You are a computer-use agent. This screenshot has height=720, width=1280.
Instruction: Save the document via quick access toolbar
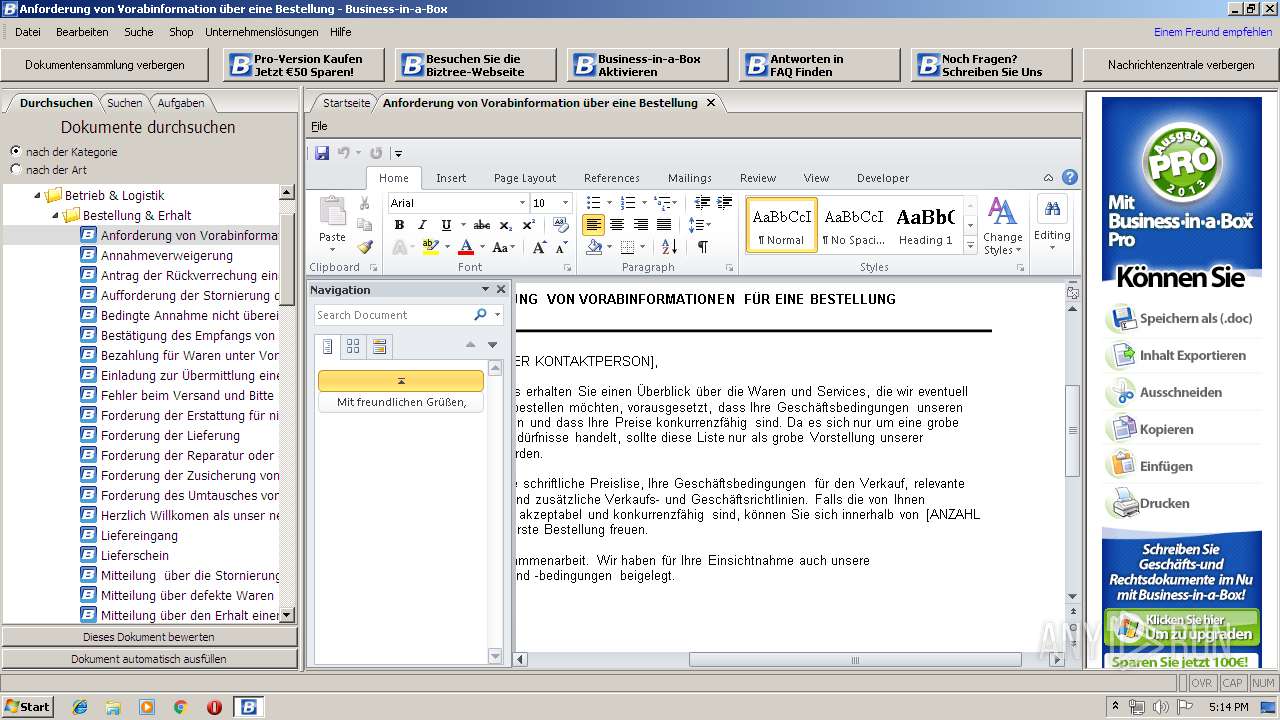click(x=322, y=153)
